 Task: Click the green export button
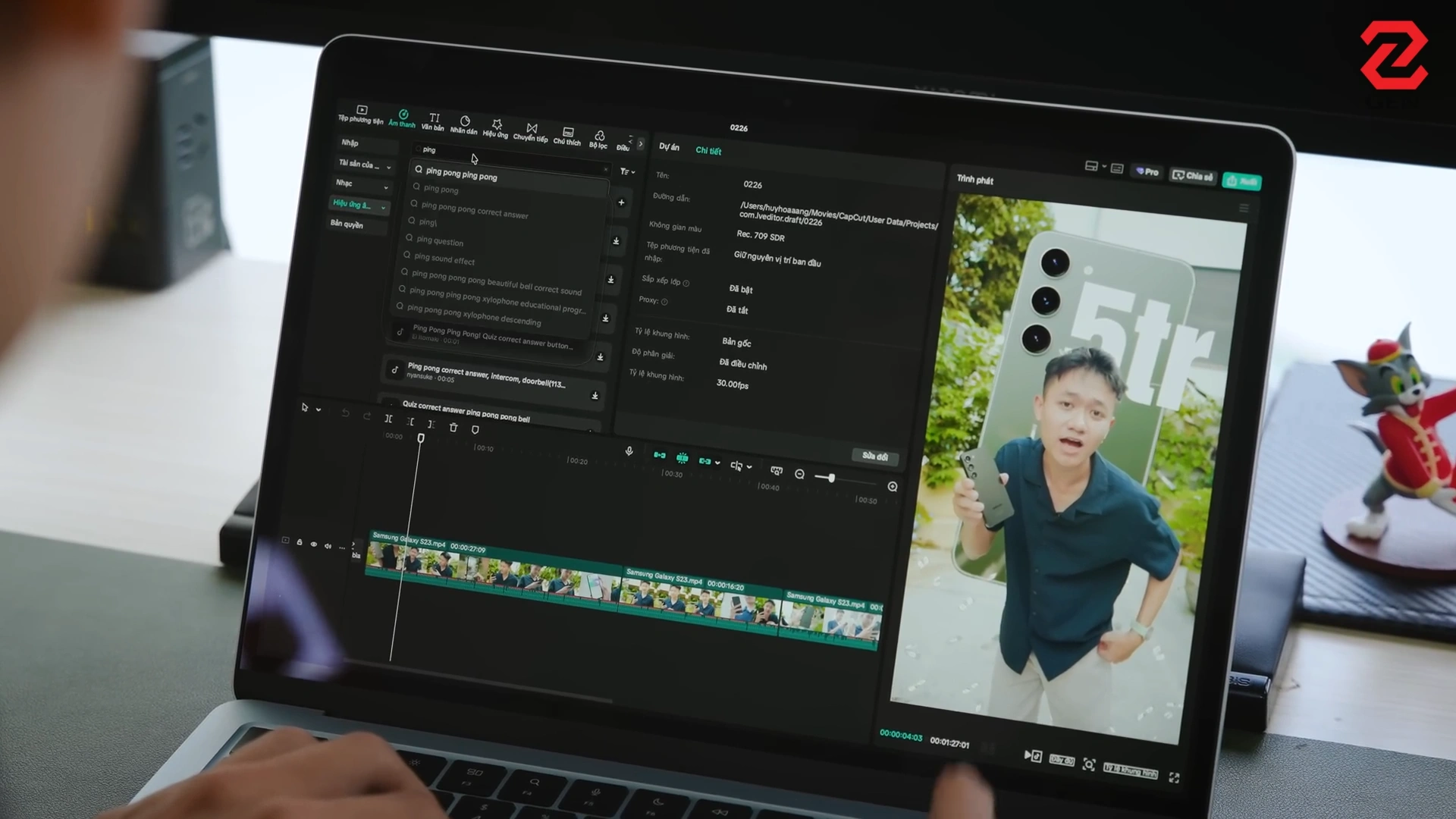click(1242, 181)
